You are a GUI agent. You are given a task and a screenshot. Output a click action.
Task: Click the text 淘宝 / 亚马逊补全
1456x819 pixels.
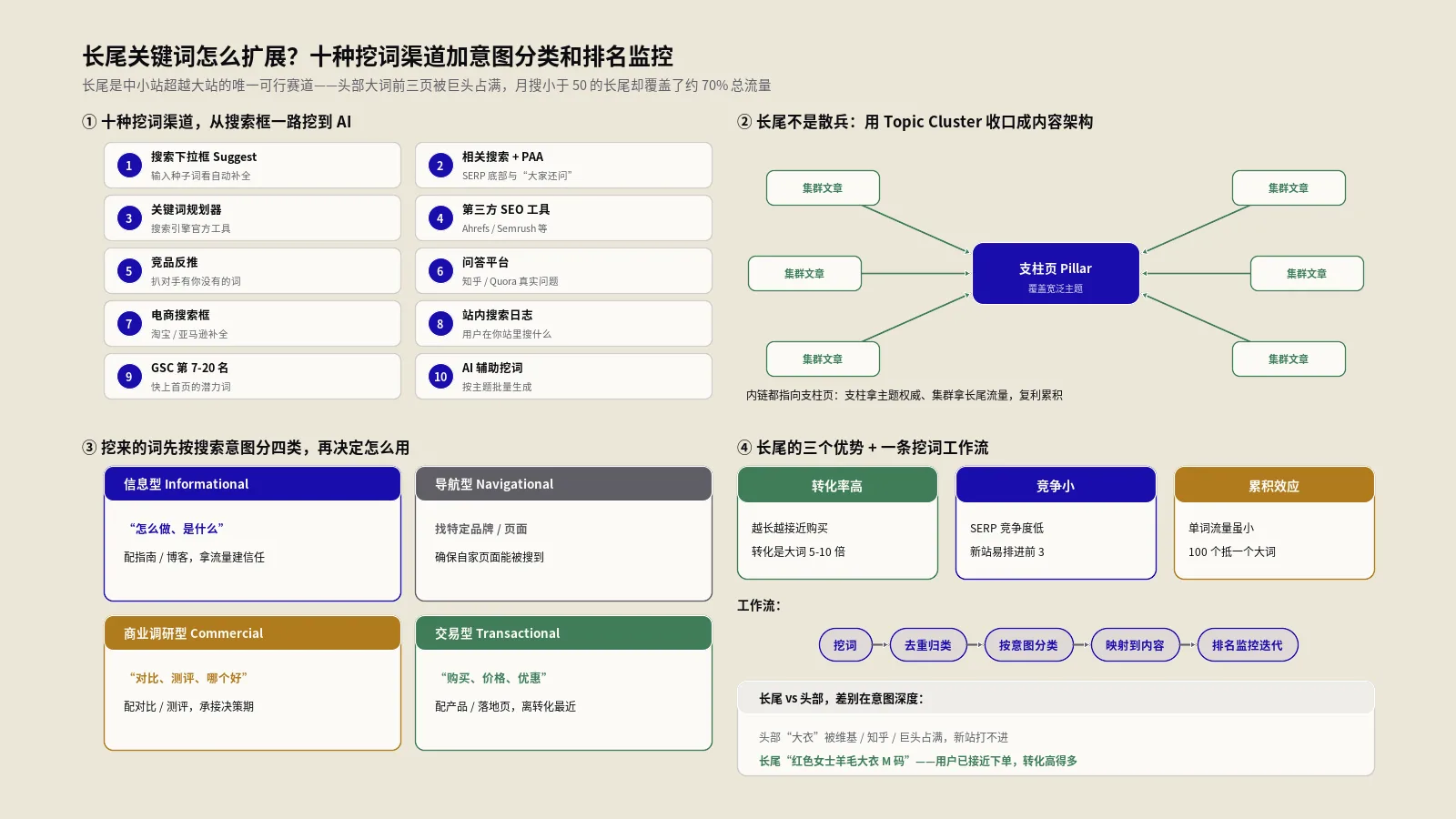click(189, 334)
